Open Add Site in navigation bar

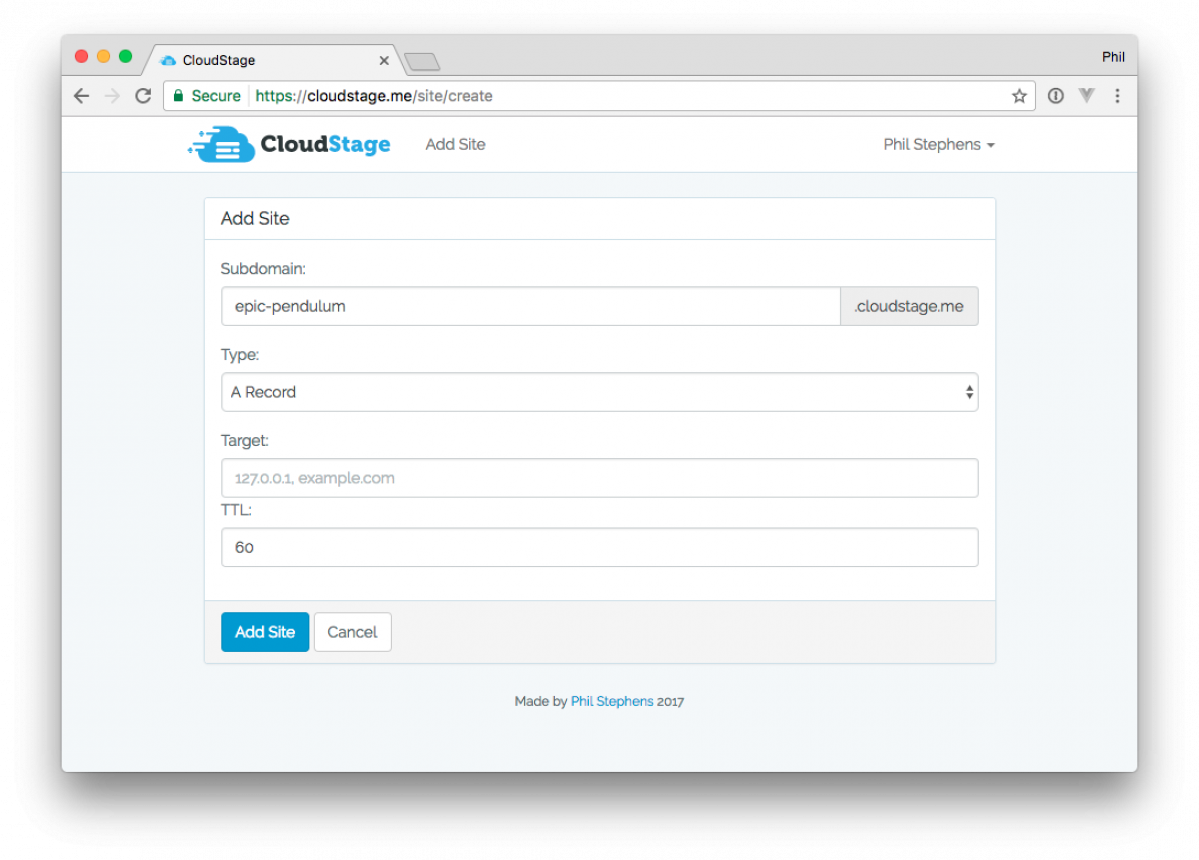point(455,144)
